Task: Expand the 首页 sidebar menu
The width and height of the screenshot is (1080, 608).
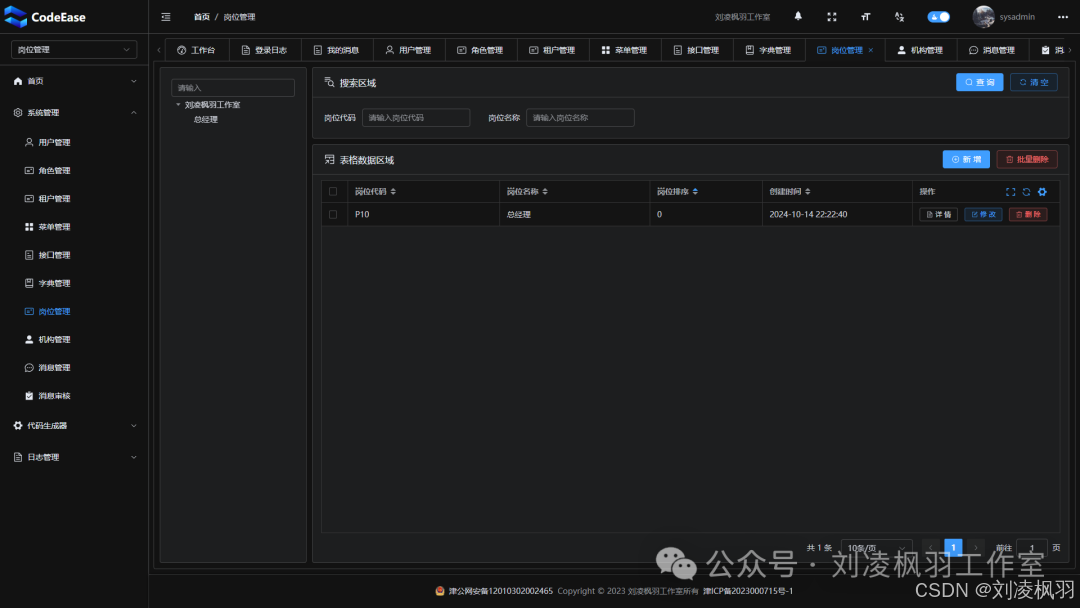Action: click(74, 81)
